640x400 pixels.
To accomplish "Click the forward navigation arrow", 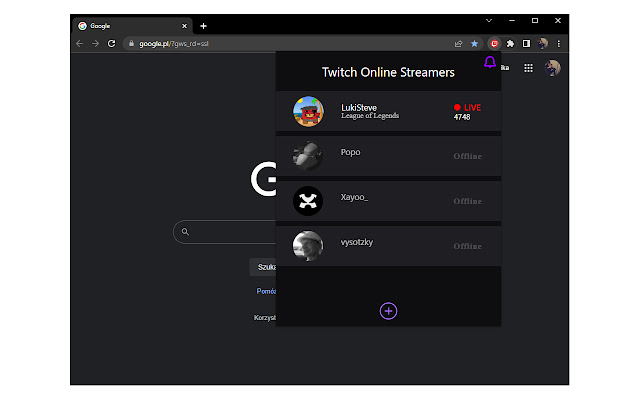I will 96,44.
